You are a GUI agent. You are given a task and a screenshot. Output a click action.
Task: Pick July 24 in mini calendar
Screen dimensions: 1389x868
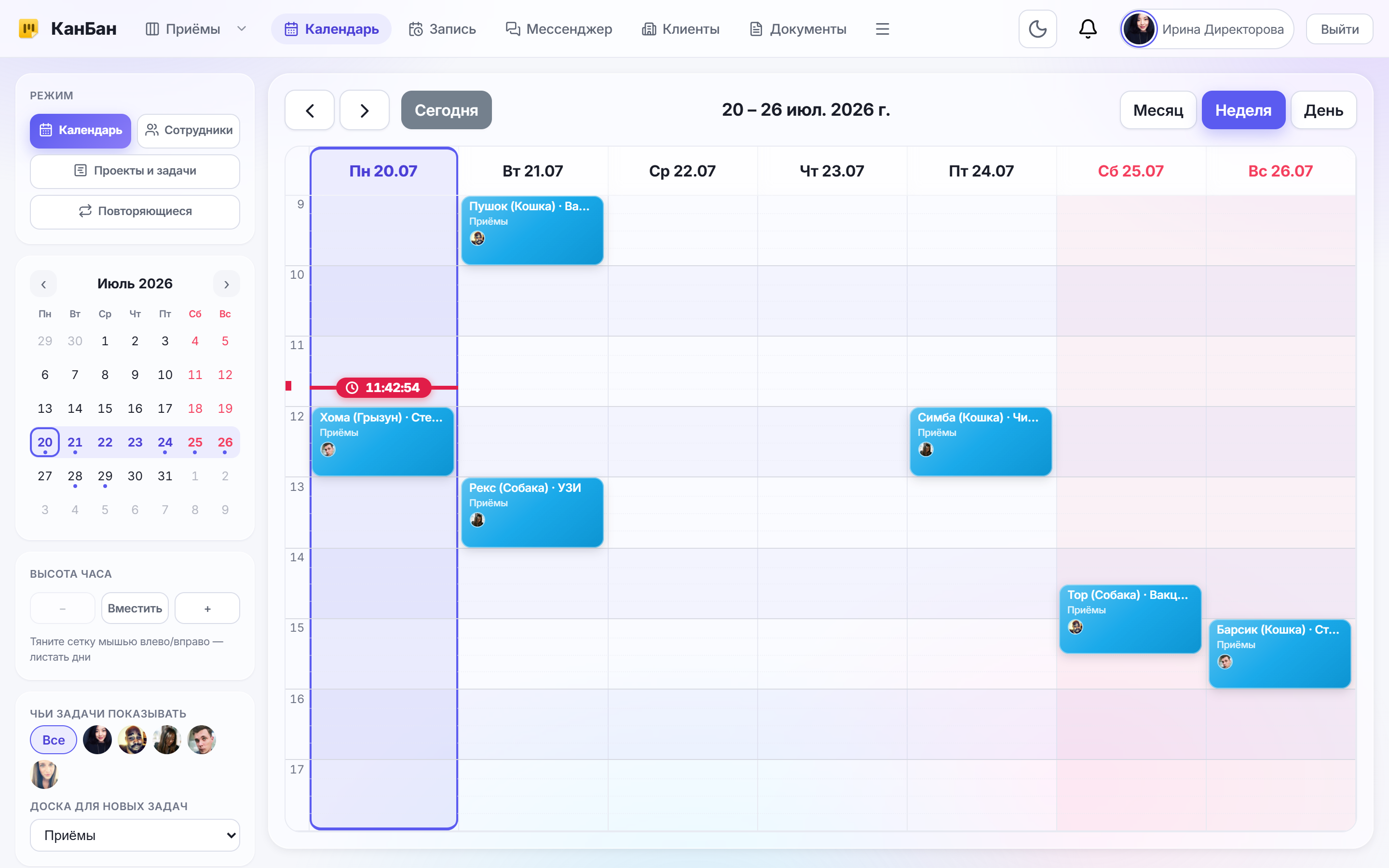[165, 442]
